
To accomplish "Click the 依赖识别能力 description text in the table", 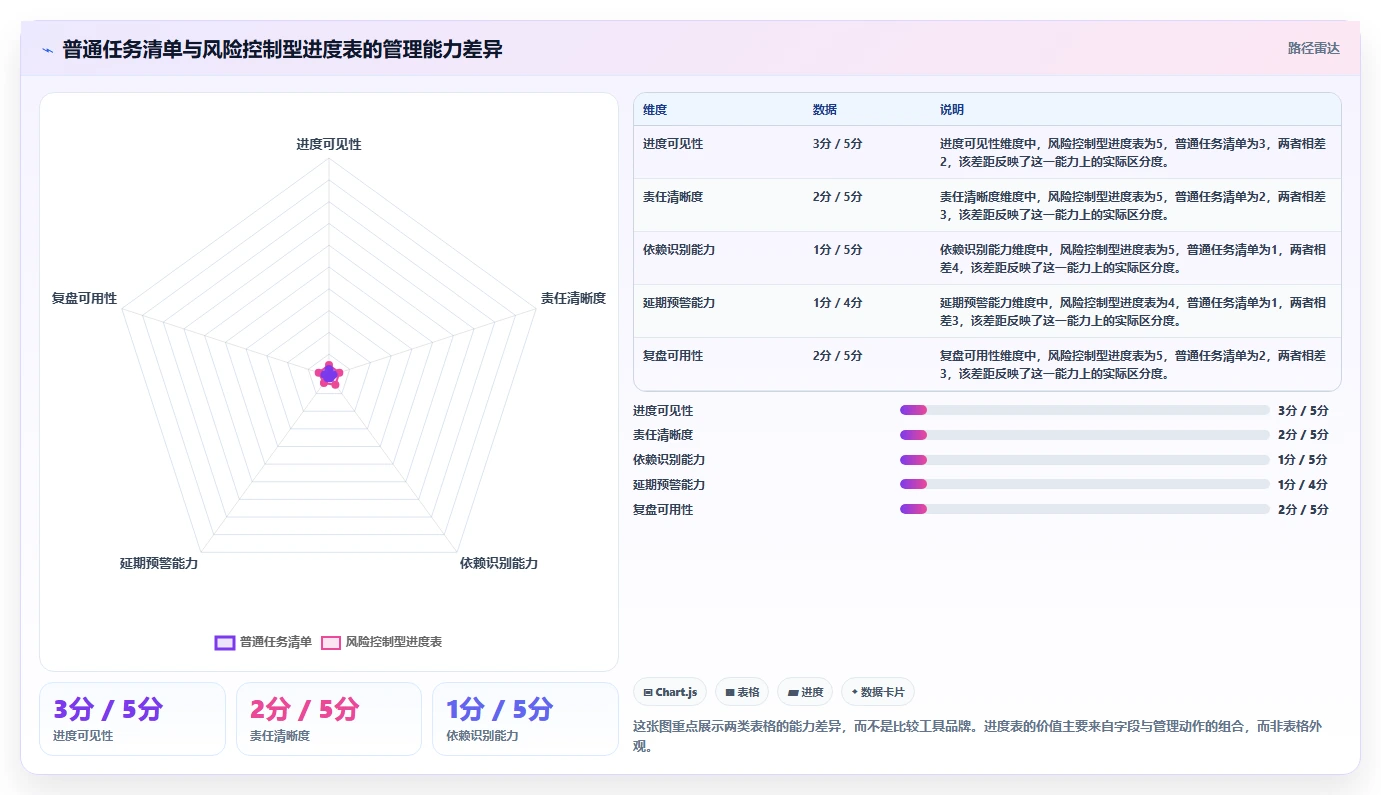I will [1133, 259].
